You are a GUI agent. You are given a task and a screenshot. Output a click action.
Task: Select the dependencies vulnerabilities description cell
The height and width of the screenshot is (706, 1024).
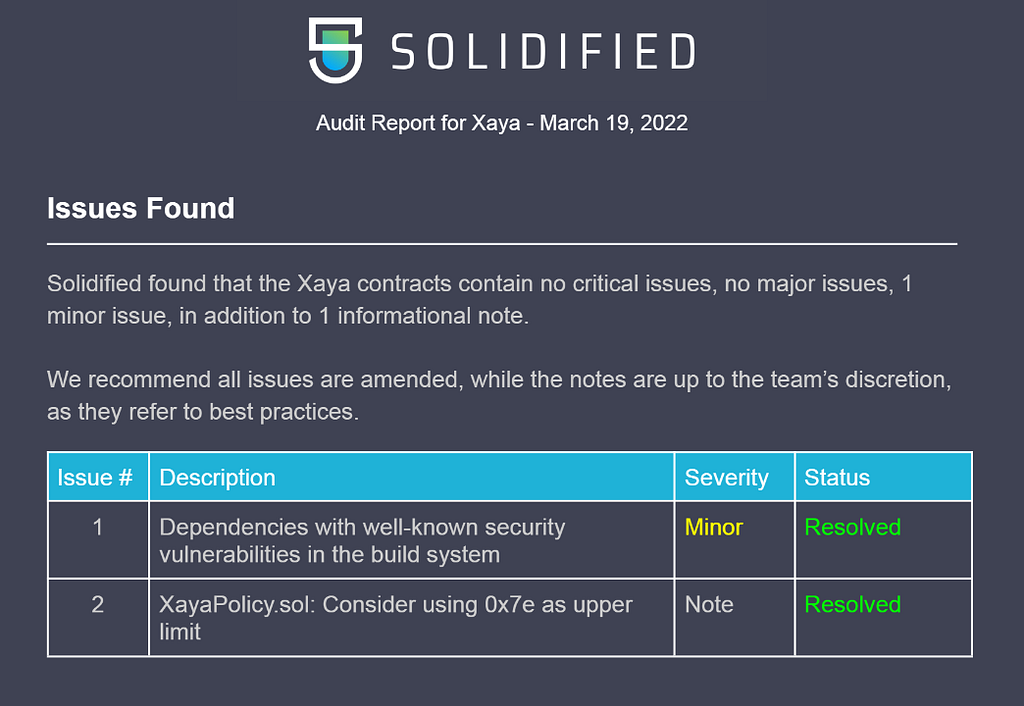[x=411, y=540]
